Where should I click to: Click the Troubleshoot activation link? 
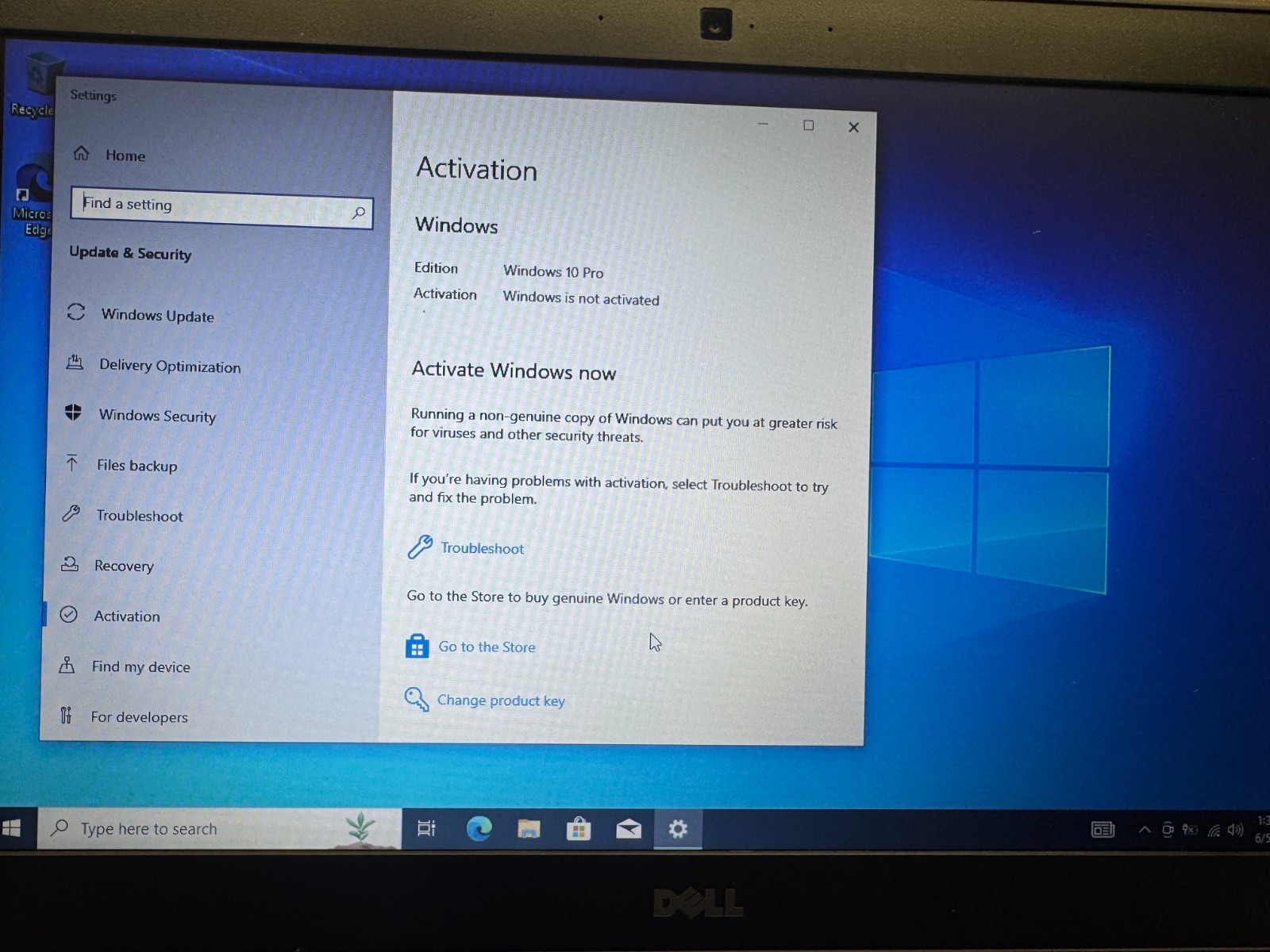pyautogui.click(x=482, y=548)
